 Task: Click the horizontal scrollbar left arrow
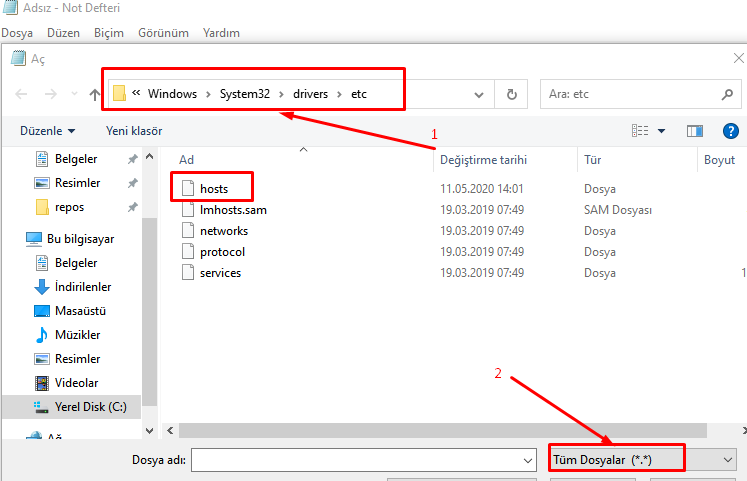pos(170,430)
